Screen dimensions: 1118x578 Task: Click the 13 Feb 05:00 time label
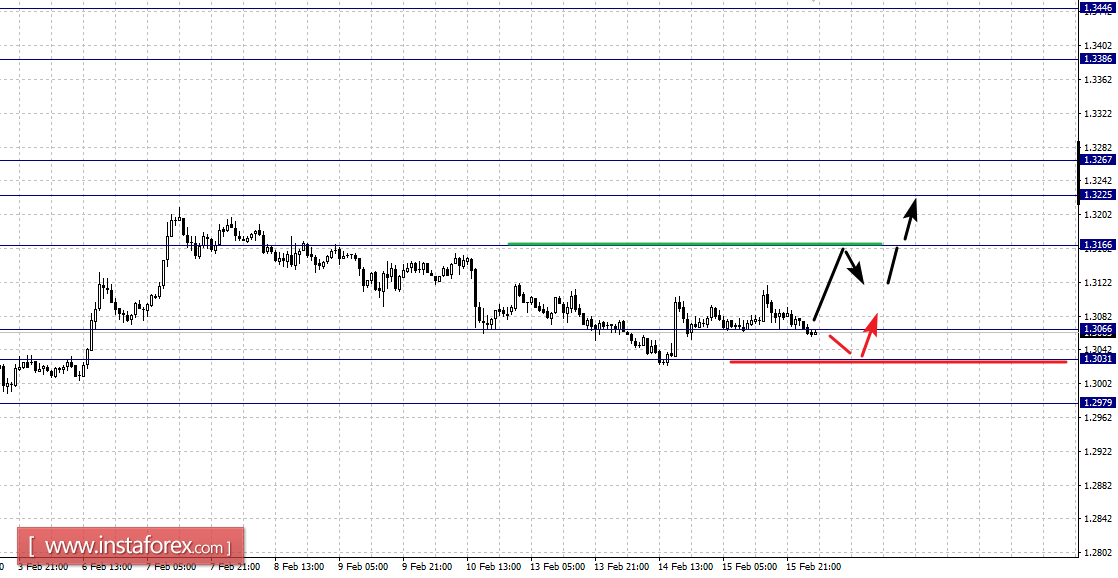coord(558,567)
